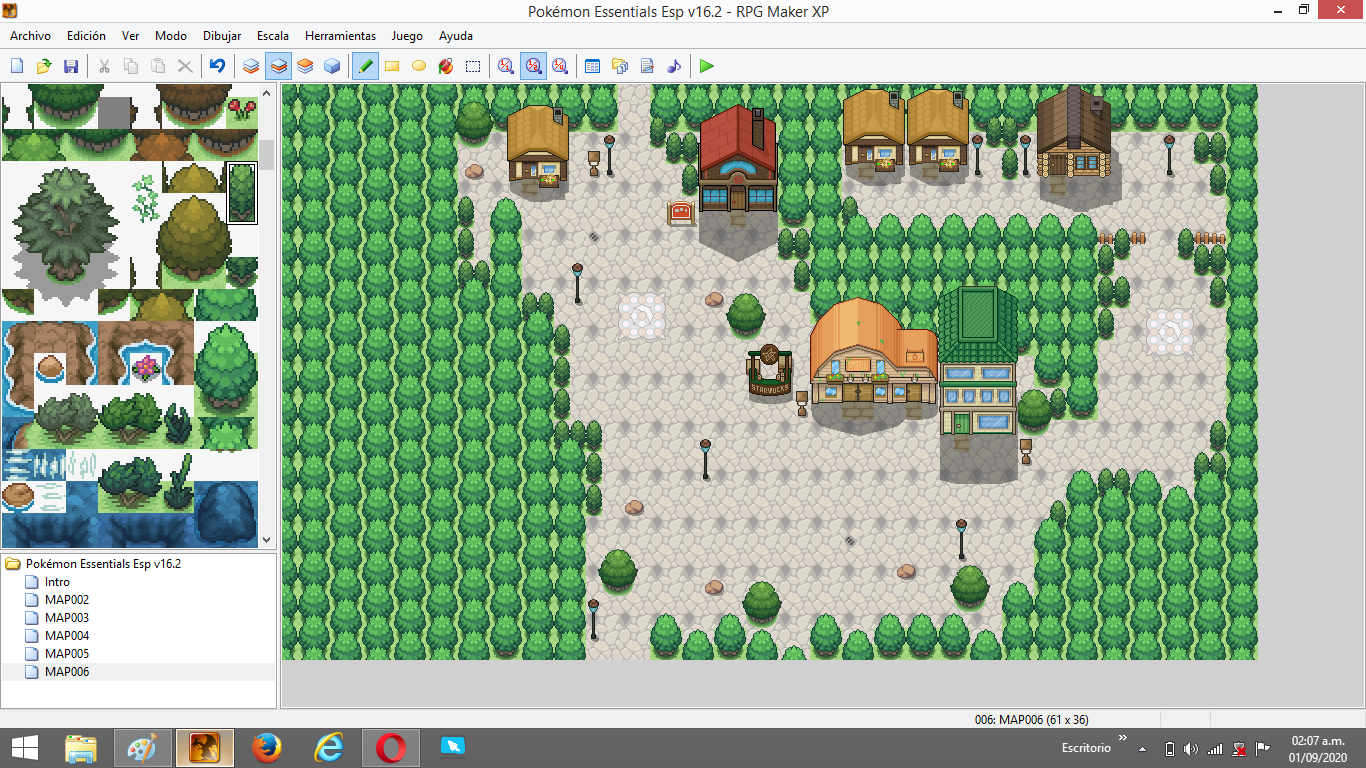This screenshot has height=768, width=1366.
Task: Set map zoom to 1:1 scale
Action: (x=506, y=66)
